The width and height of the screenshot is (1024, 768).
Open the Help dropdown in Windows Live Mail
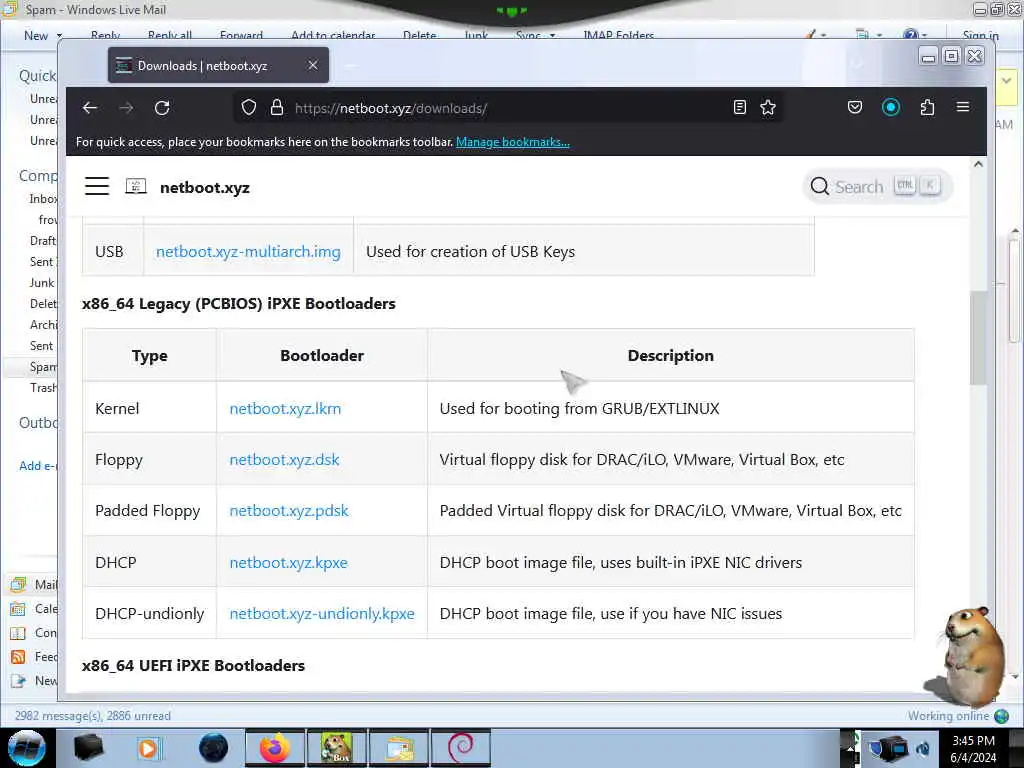click(x=914, y=35)
